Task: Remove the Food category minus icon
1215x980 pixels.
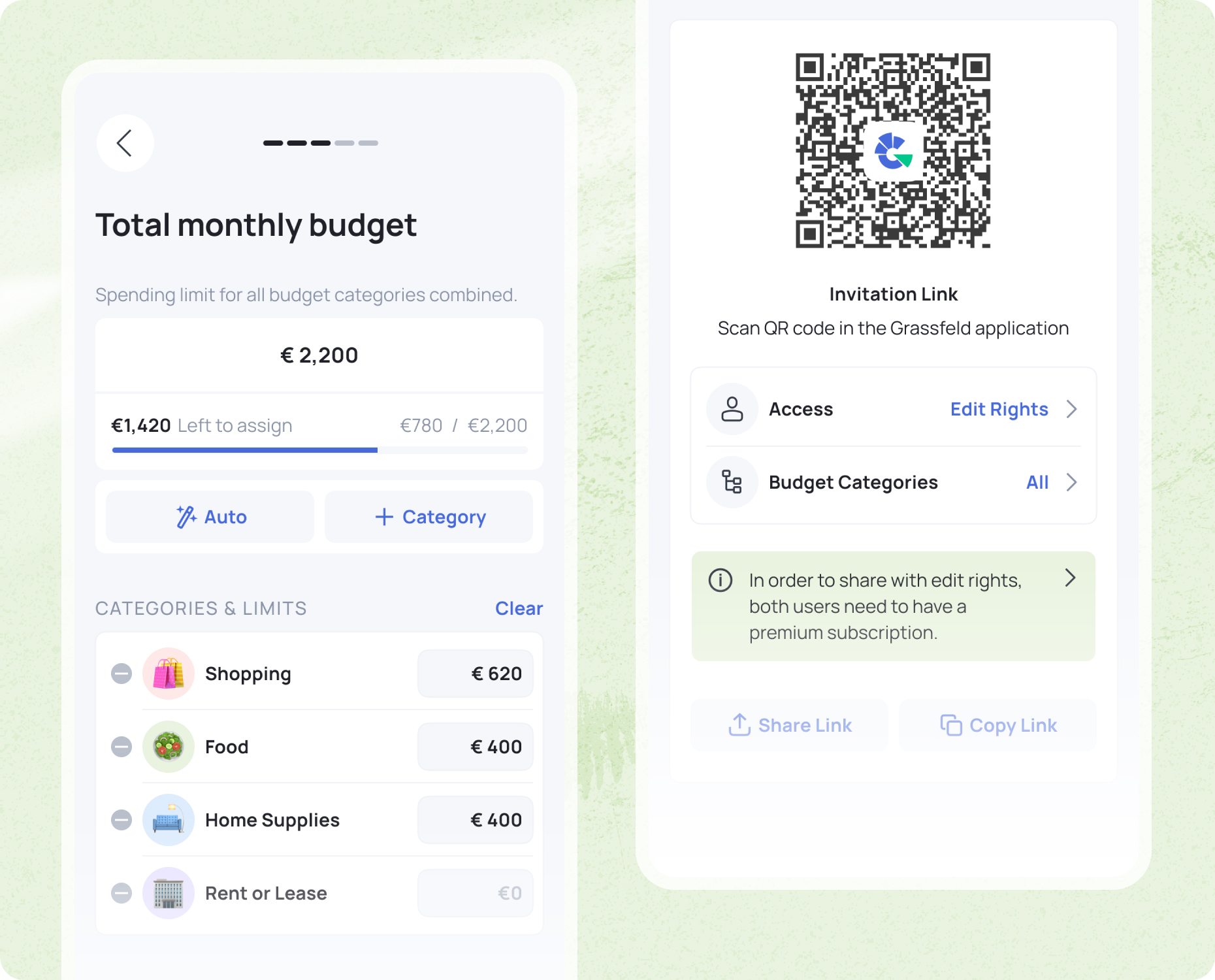Action: 121,747
